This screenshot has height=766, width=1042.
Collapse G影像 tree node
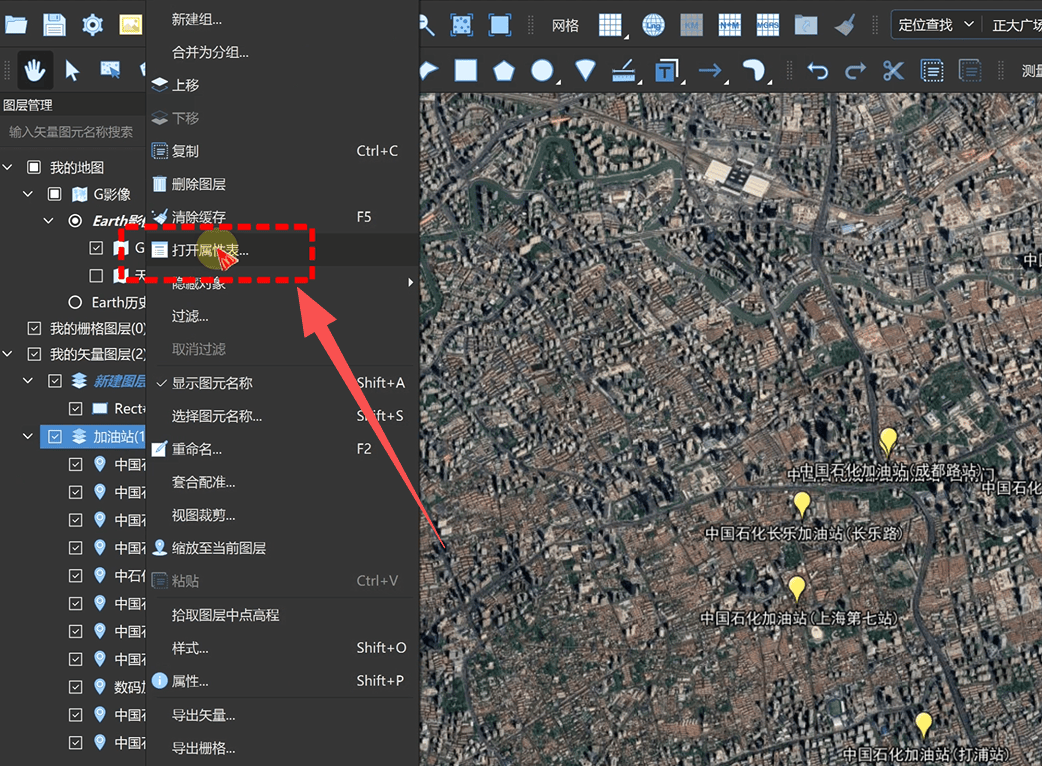(28, 194)
